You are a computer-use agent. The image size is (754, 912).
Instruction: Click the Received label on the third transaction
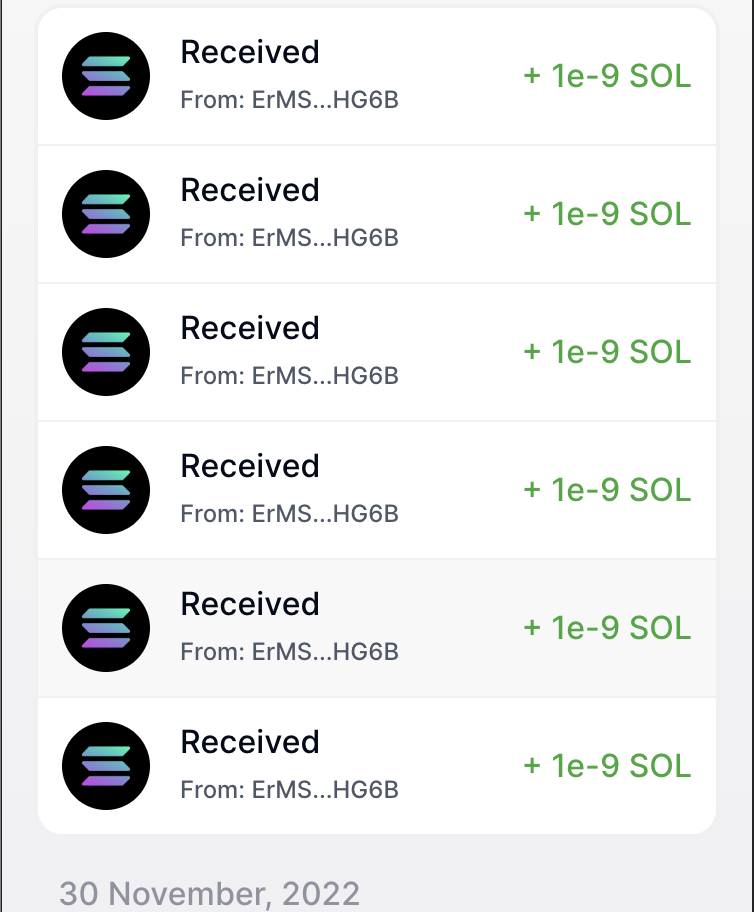pos(249,328)
